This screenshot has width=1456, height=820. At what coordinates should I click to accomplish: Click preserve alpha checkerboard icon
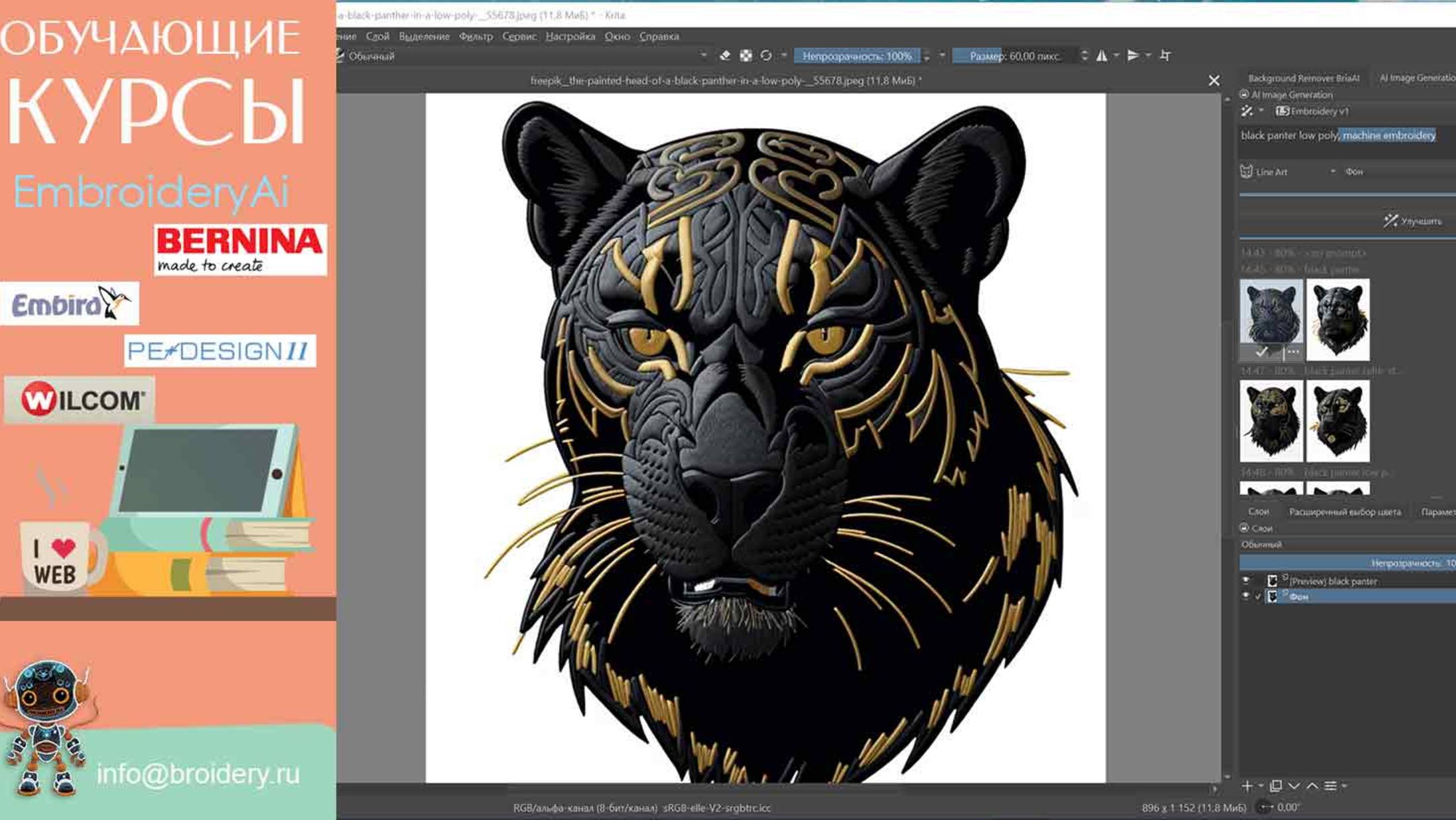pos(746,56)
